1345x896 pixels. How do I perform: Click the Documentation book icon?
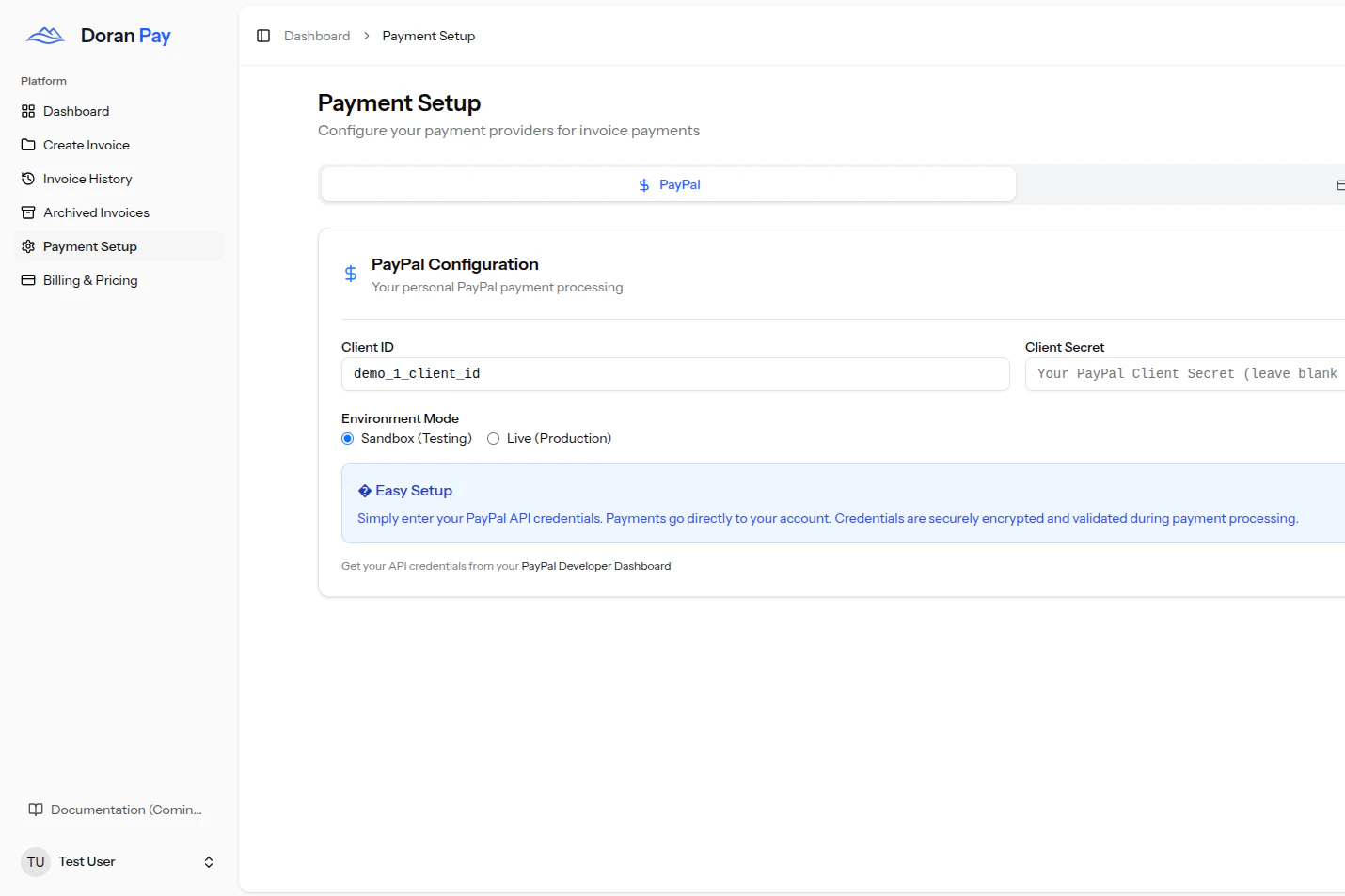coord(35,809)
